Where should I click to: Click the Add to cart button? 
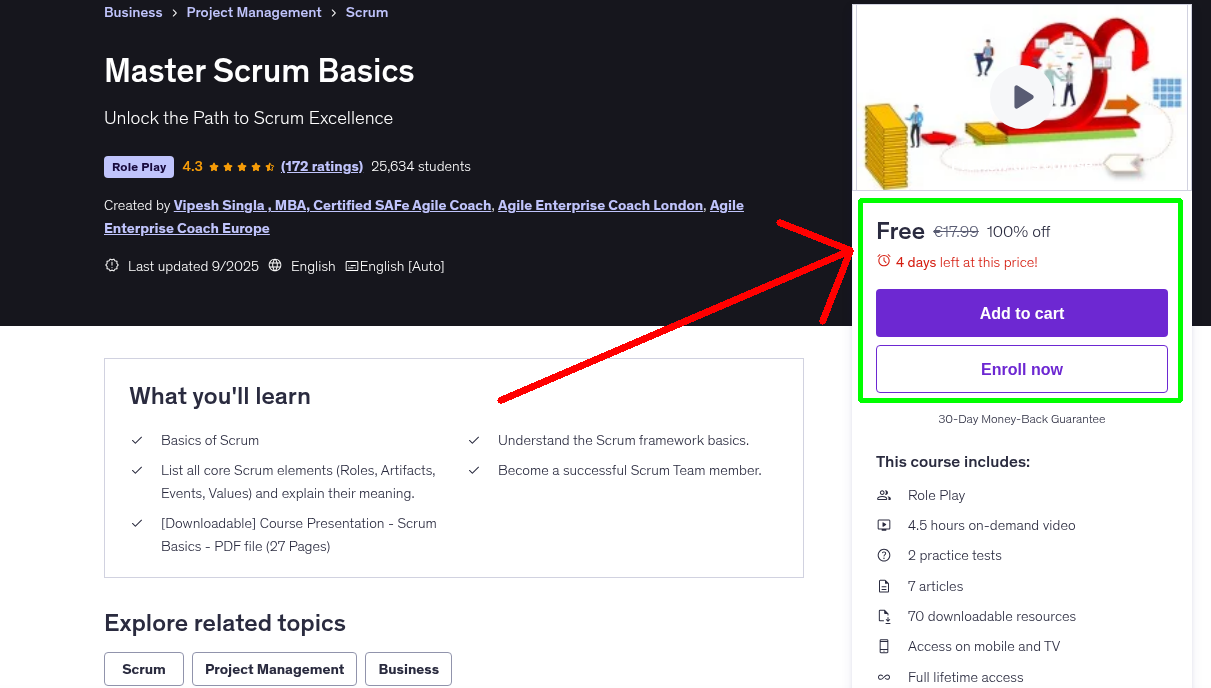1021,313
